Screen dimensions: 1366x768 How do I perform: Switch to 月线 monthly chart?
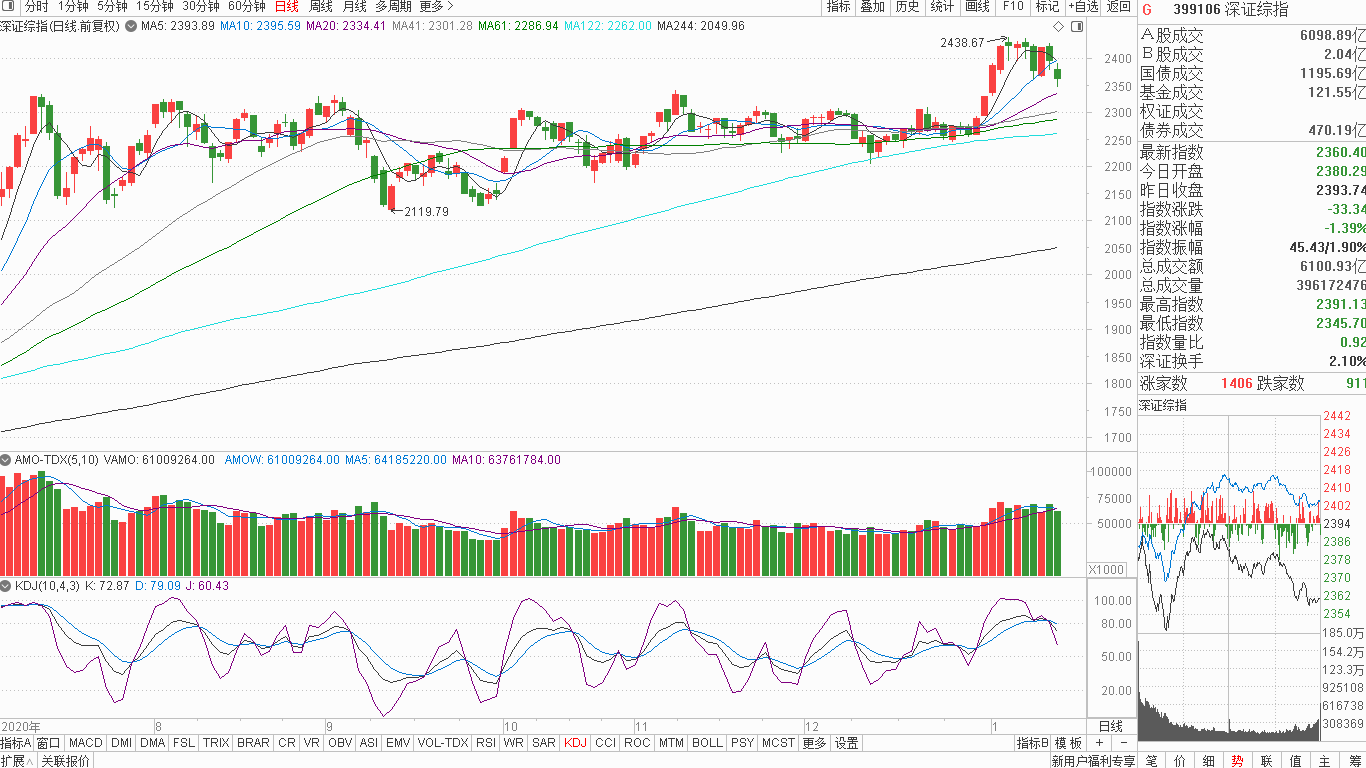tap(354, 6)
